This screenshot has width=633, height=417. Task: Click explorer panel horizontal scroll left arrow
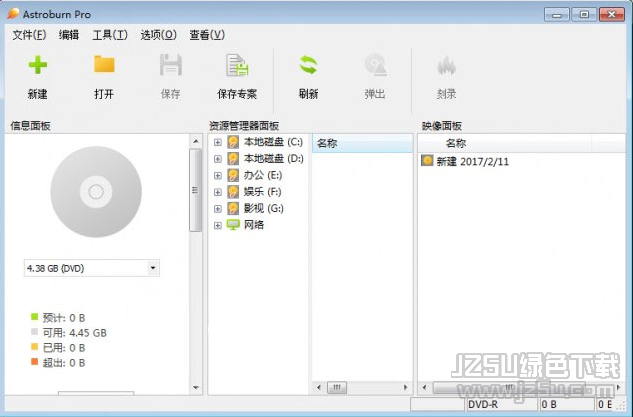(x=319, y=388)
